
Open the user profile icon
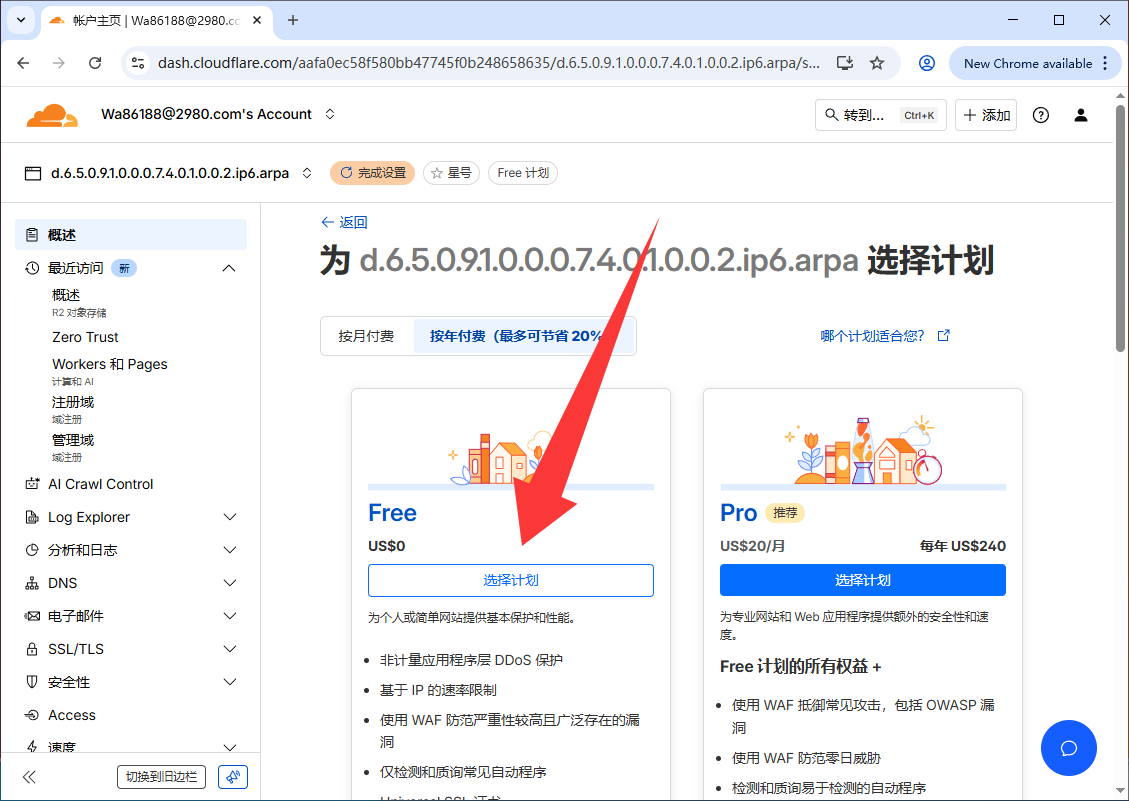point(1081,115)
